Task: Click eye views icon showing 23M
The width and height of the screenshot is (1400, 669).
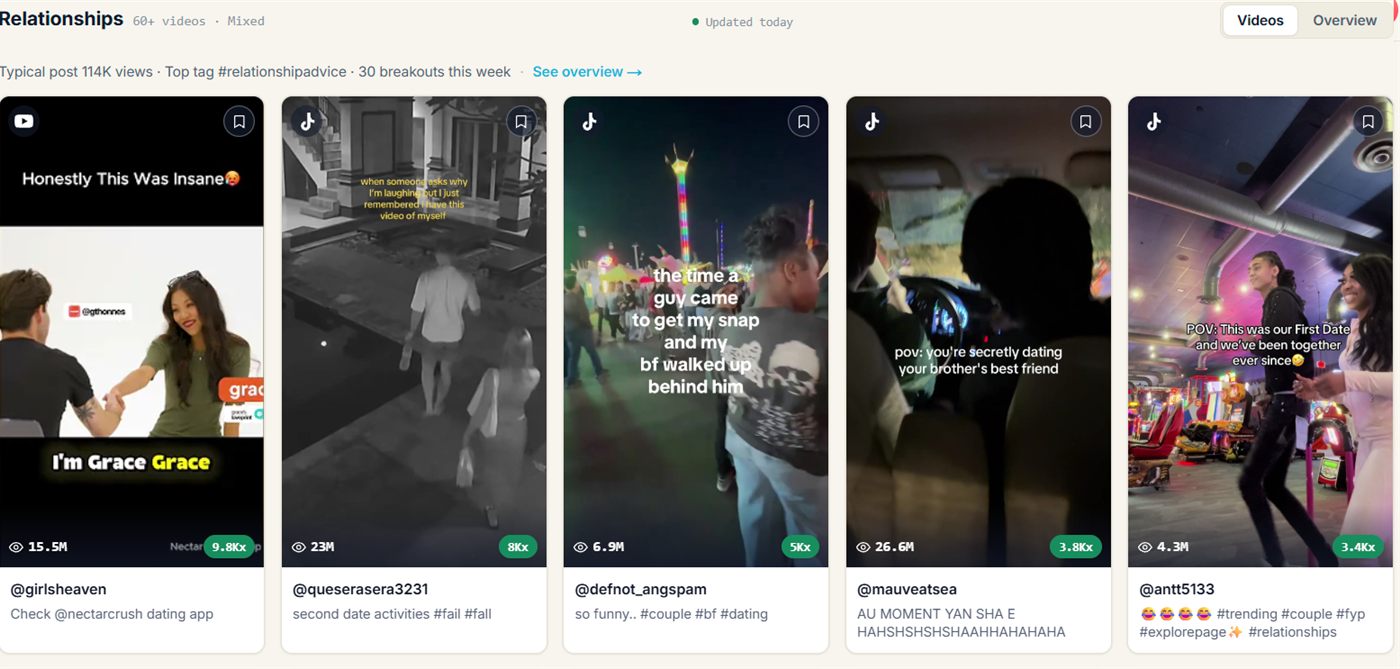Action: (299, 547)
